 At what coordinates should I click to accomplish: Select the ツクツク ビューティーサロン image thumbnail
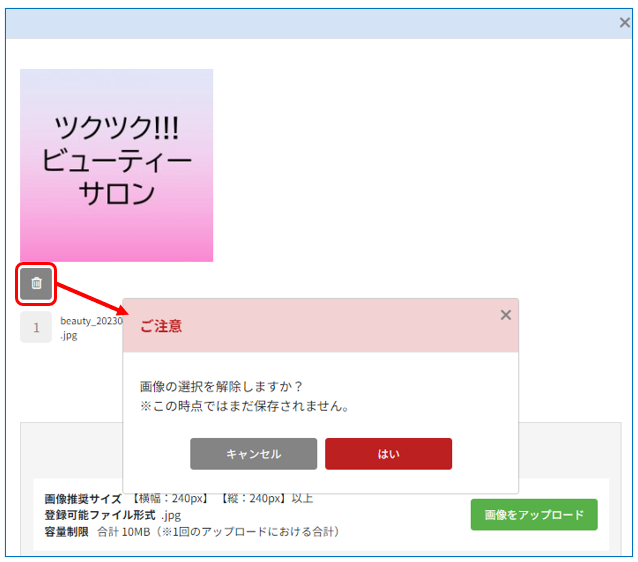116,165
